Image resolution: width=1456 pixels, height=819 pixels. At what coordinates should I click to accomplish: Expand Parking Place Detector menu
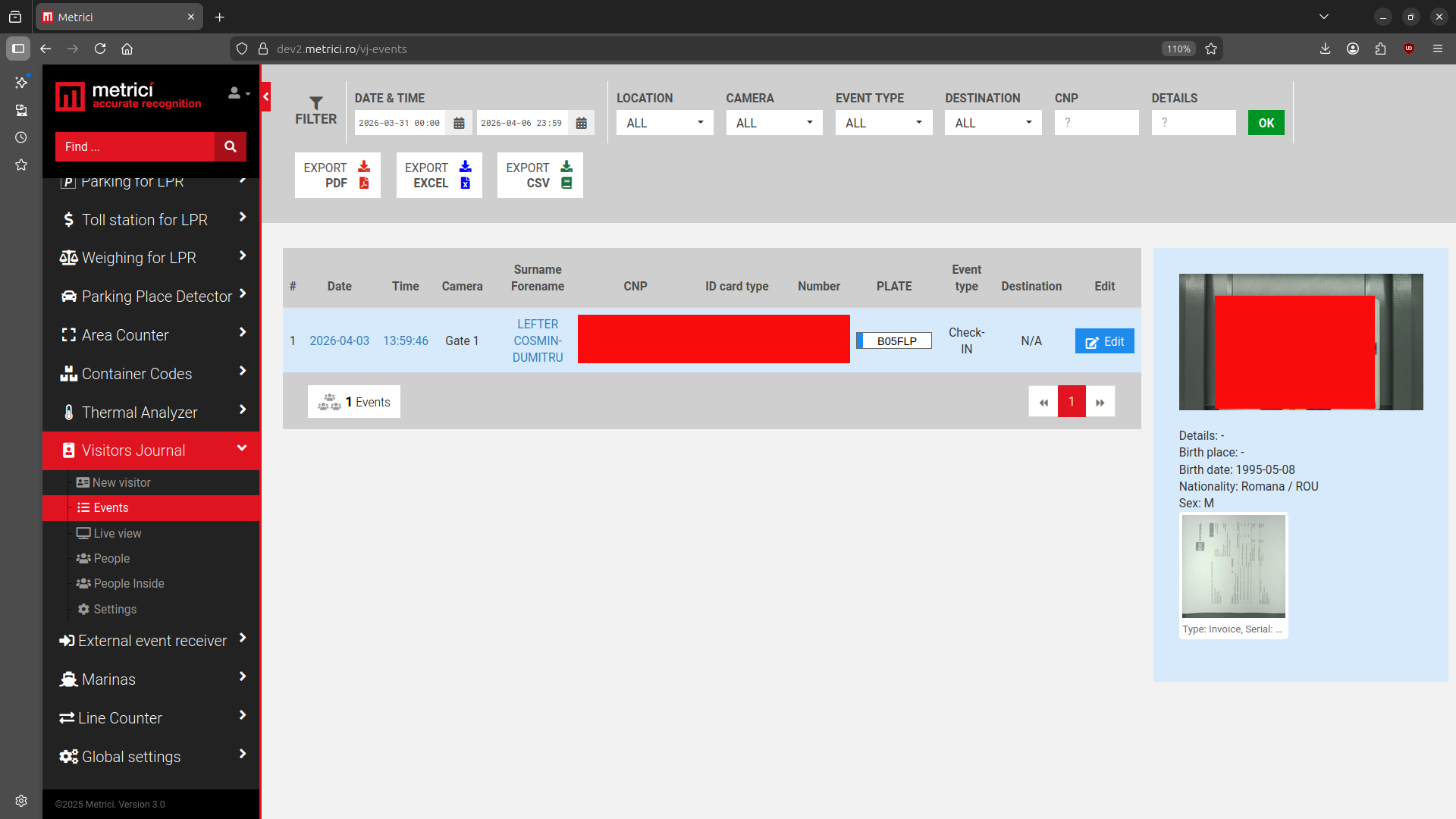coord(152,297)
